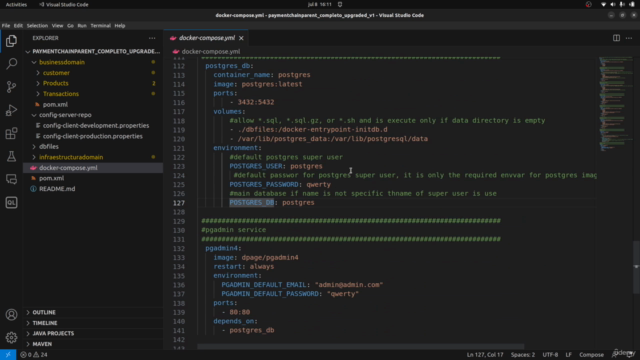Image resolution: width=640 pixels, height=360 pixels.
Task: Click the postgres_db service name line 112
Action: click(x=229, y=66)
